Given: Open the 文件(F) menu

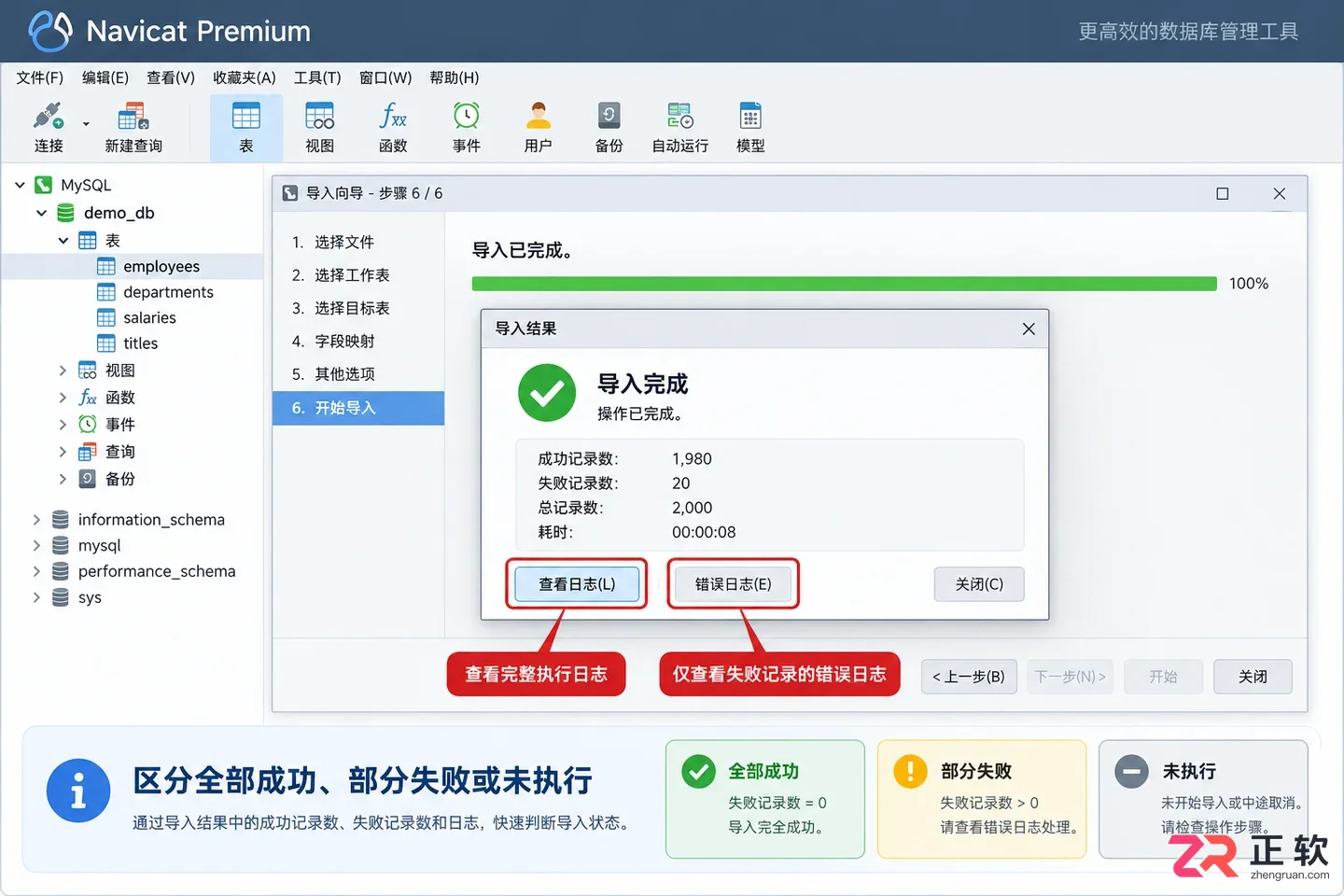Looking at the screenshot, I should pyautogui.click(x=40, y=77).
